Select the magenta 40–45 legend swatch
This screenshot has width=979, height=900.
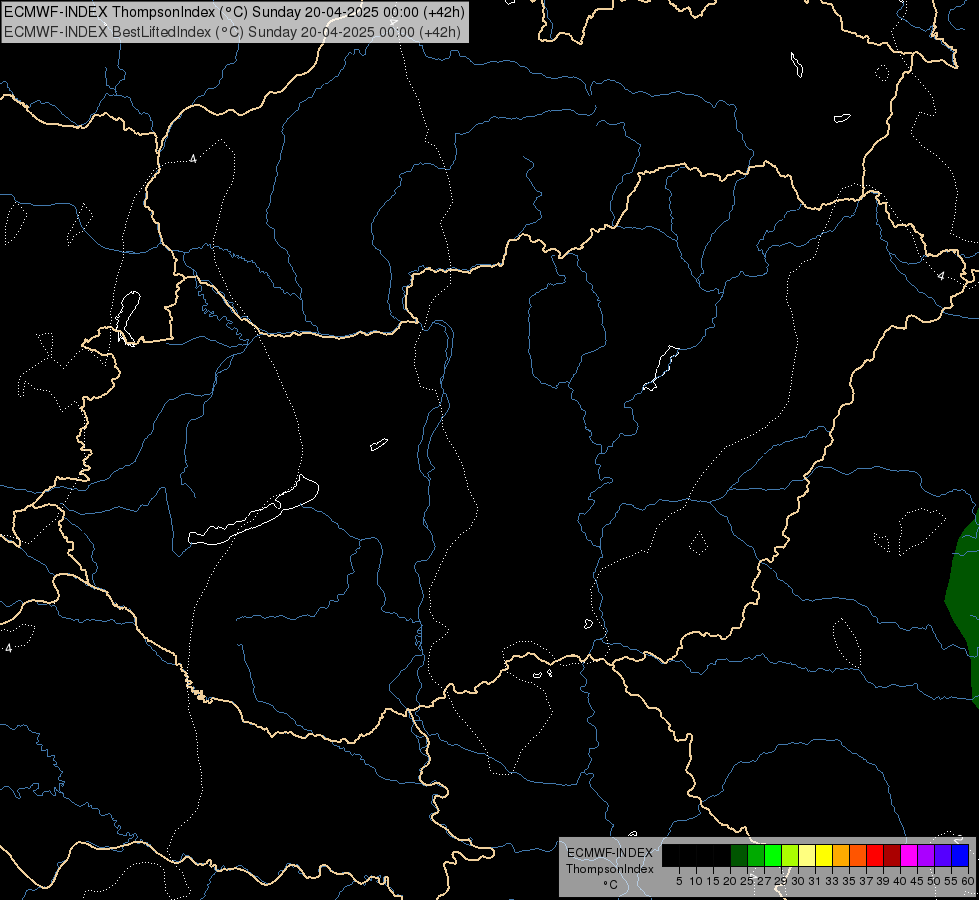click(x=909, y=856)
